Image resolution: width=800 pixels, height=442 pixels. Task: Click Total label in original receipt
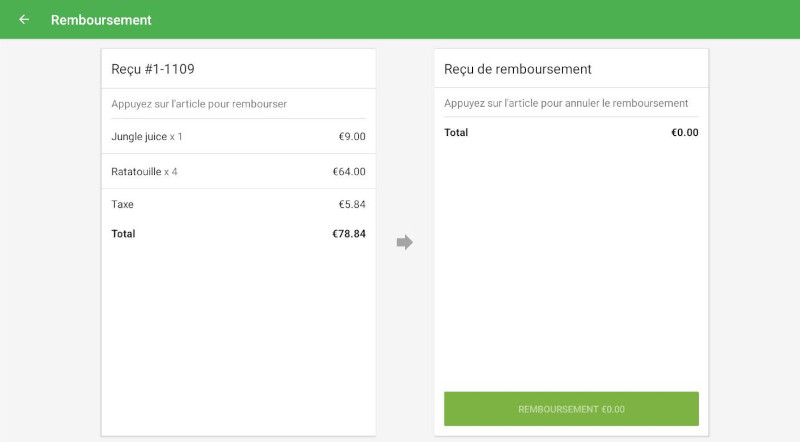(x=123, y=233)
